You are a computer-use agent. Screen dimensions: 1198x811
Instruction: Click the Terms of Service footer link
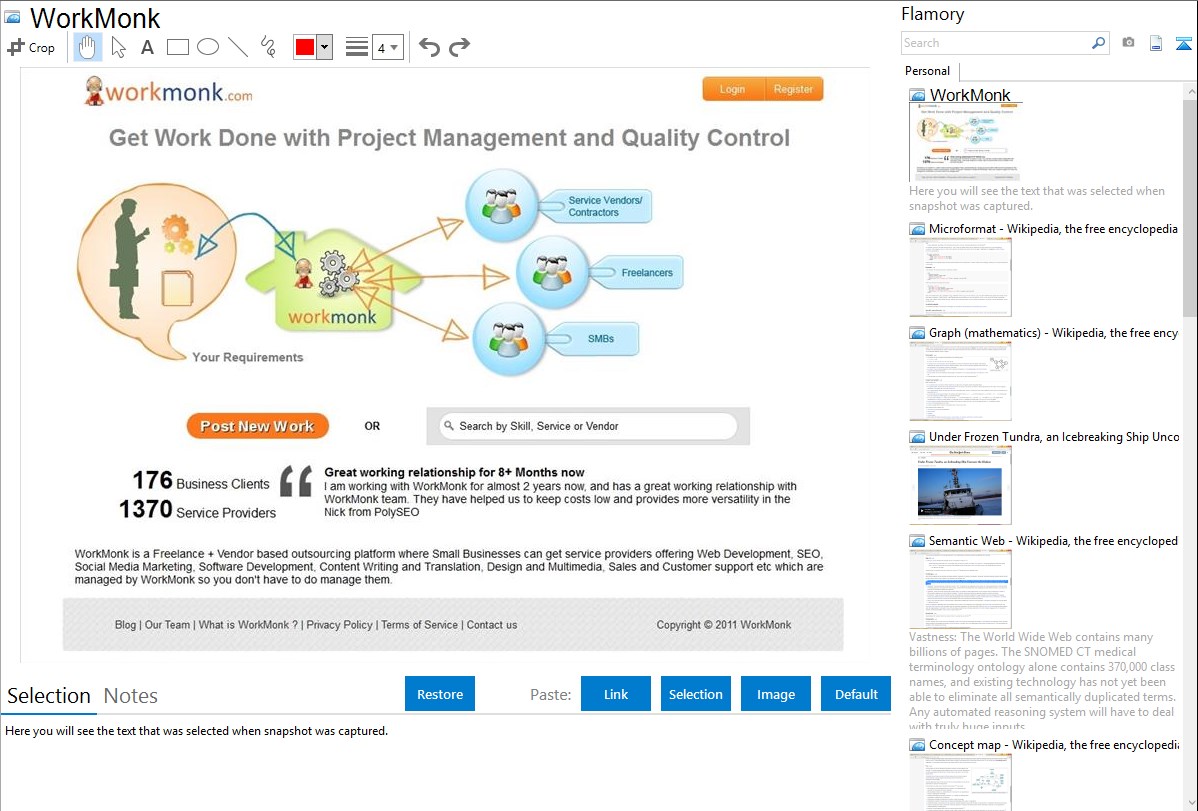point(419,624)
